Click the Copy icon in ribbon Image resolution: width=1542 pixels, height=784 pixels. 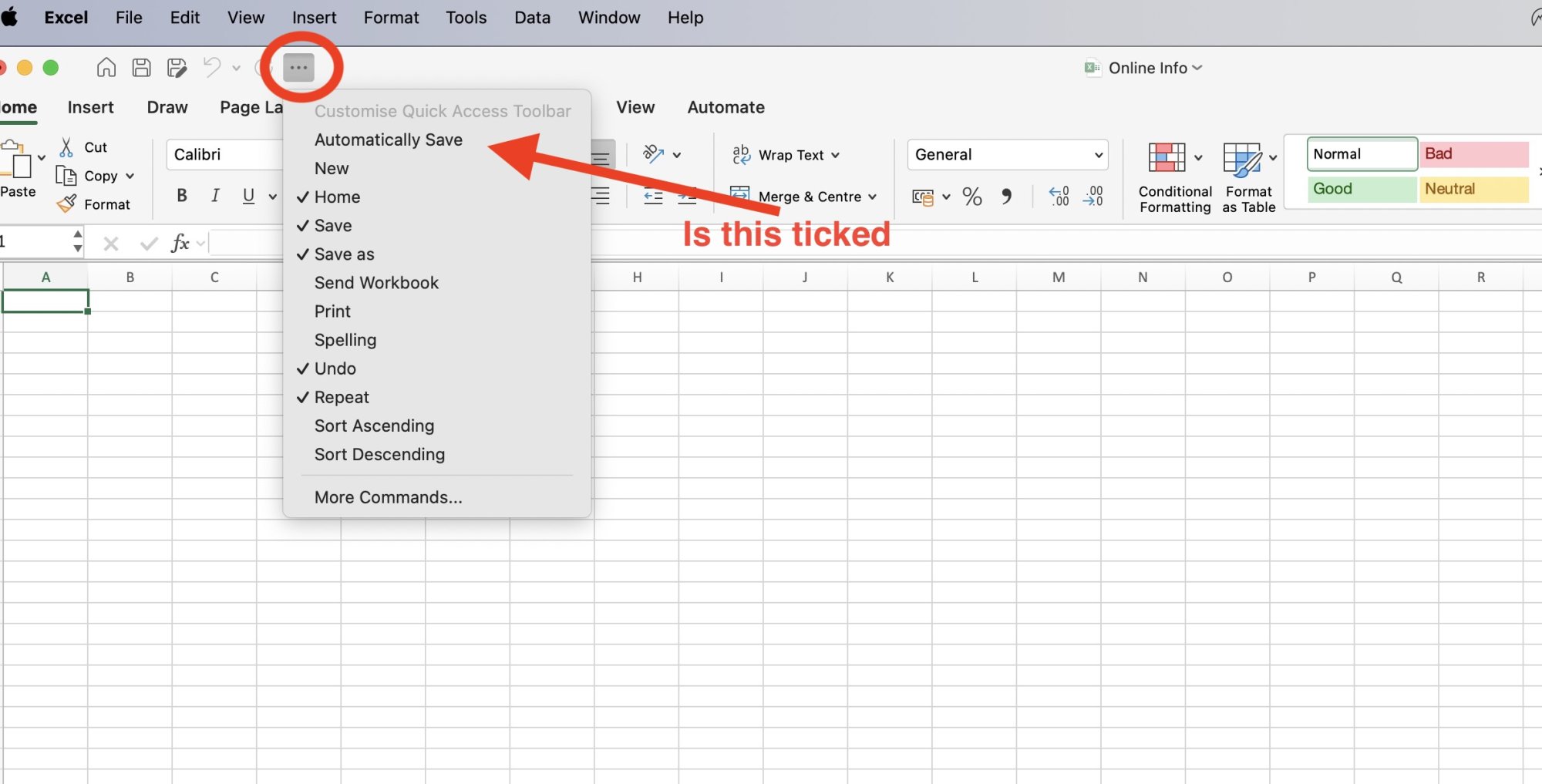coord(66,176)
